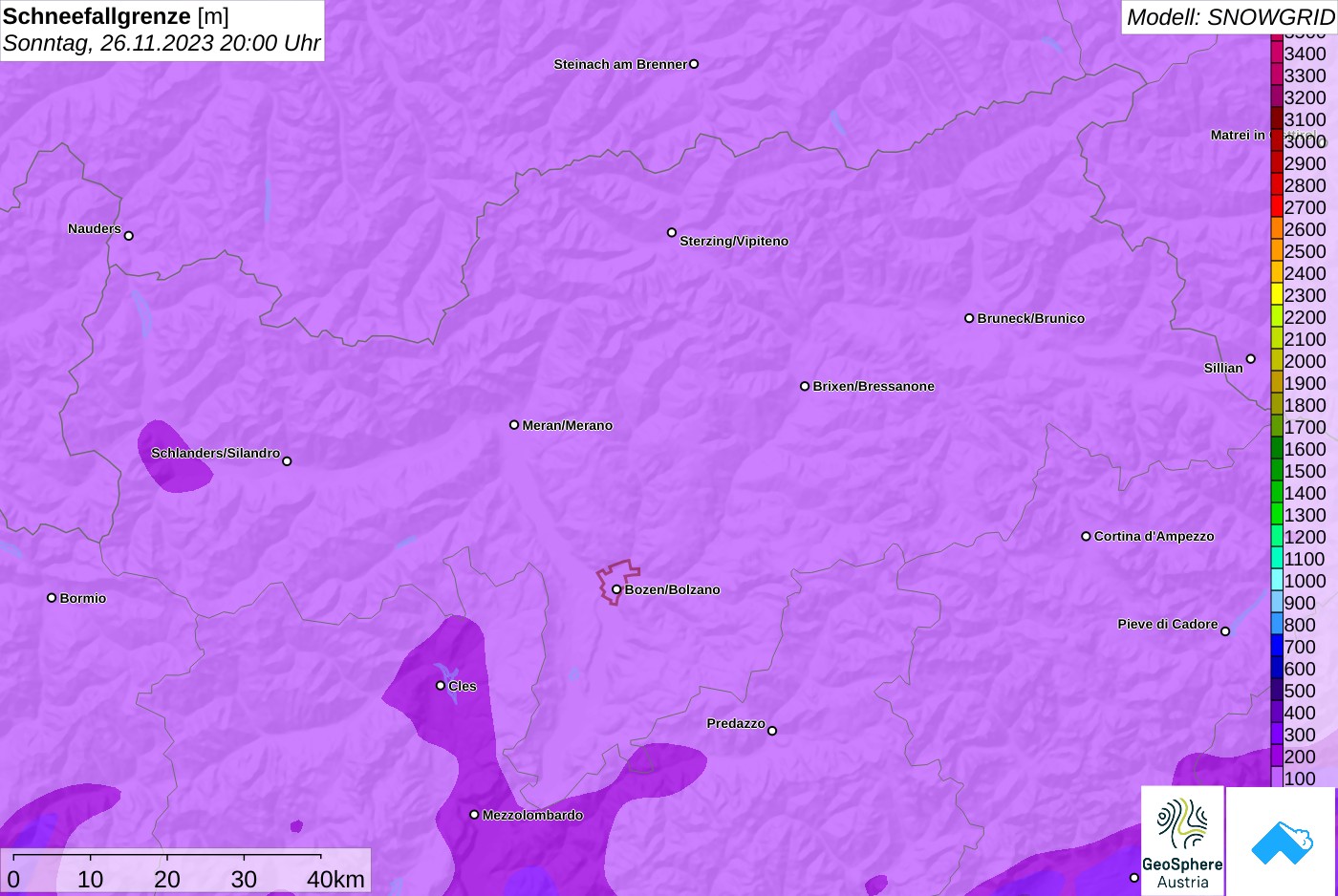Select the Cles marker dot
Image resolution: width=1338 pixels, height=896 pixels.
[x=441, y=686]
